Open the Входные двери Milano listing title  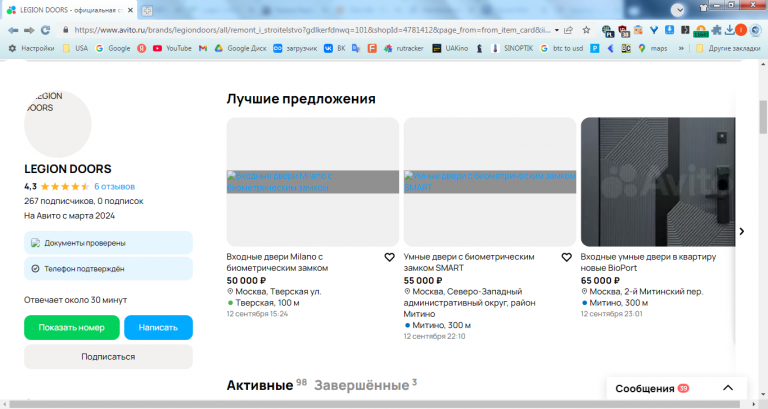click(277, 263)
